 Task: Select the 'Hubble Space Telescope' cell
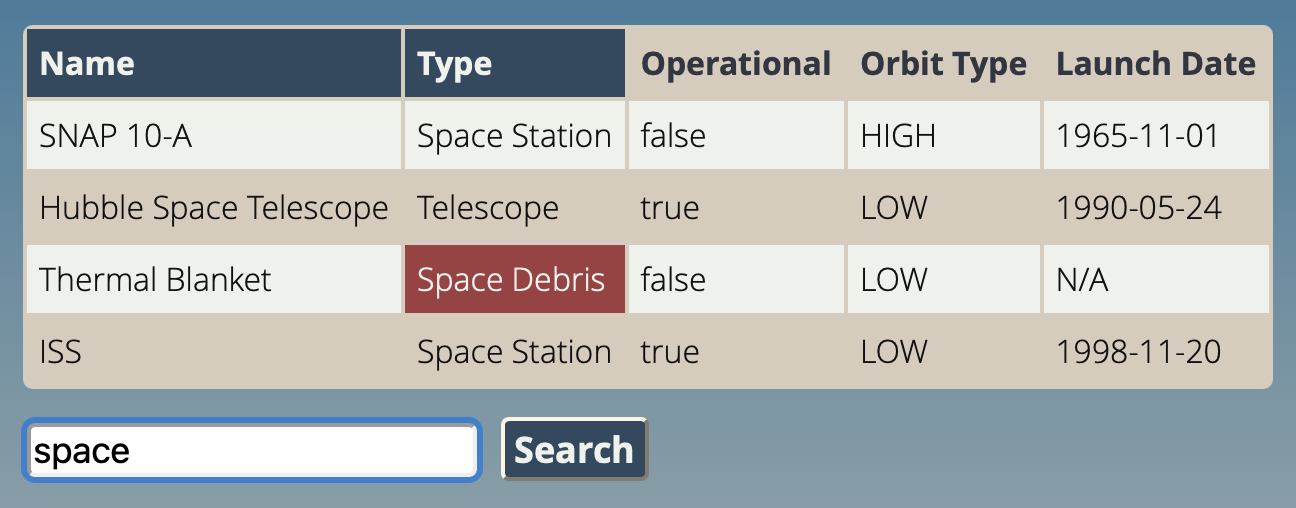pyautogui.click(x=214, y=207)
